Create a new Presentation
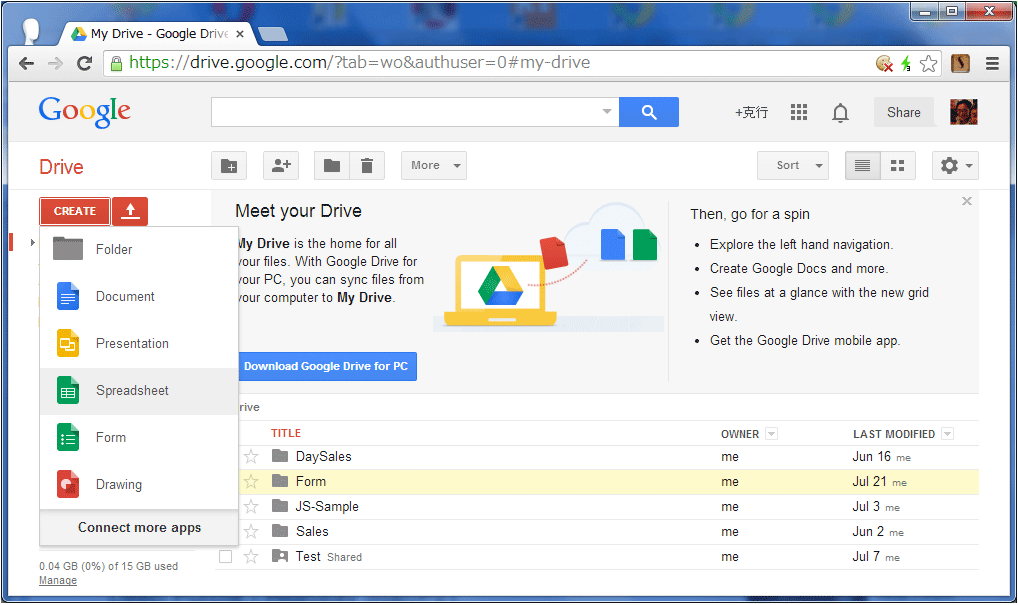This screenshot has height=605, width=1018. pos(139,343)
